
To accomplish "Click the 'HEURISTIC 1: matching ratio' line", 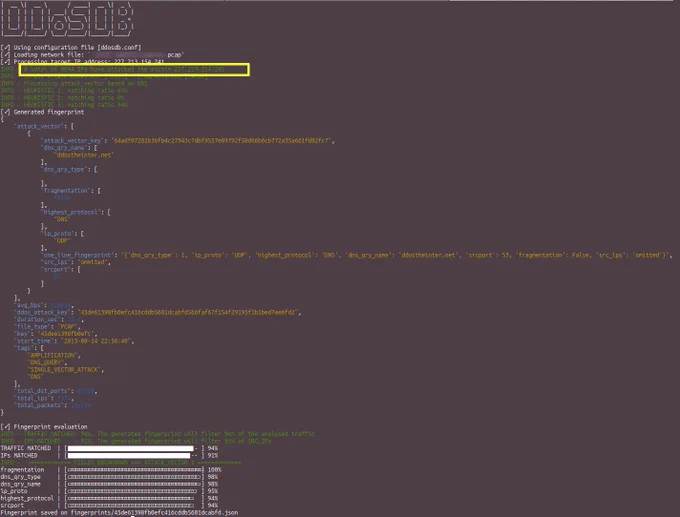I will (64, 90).
